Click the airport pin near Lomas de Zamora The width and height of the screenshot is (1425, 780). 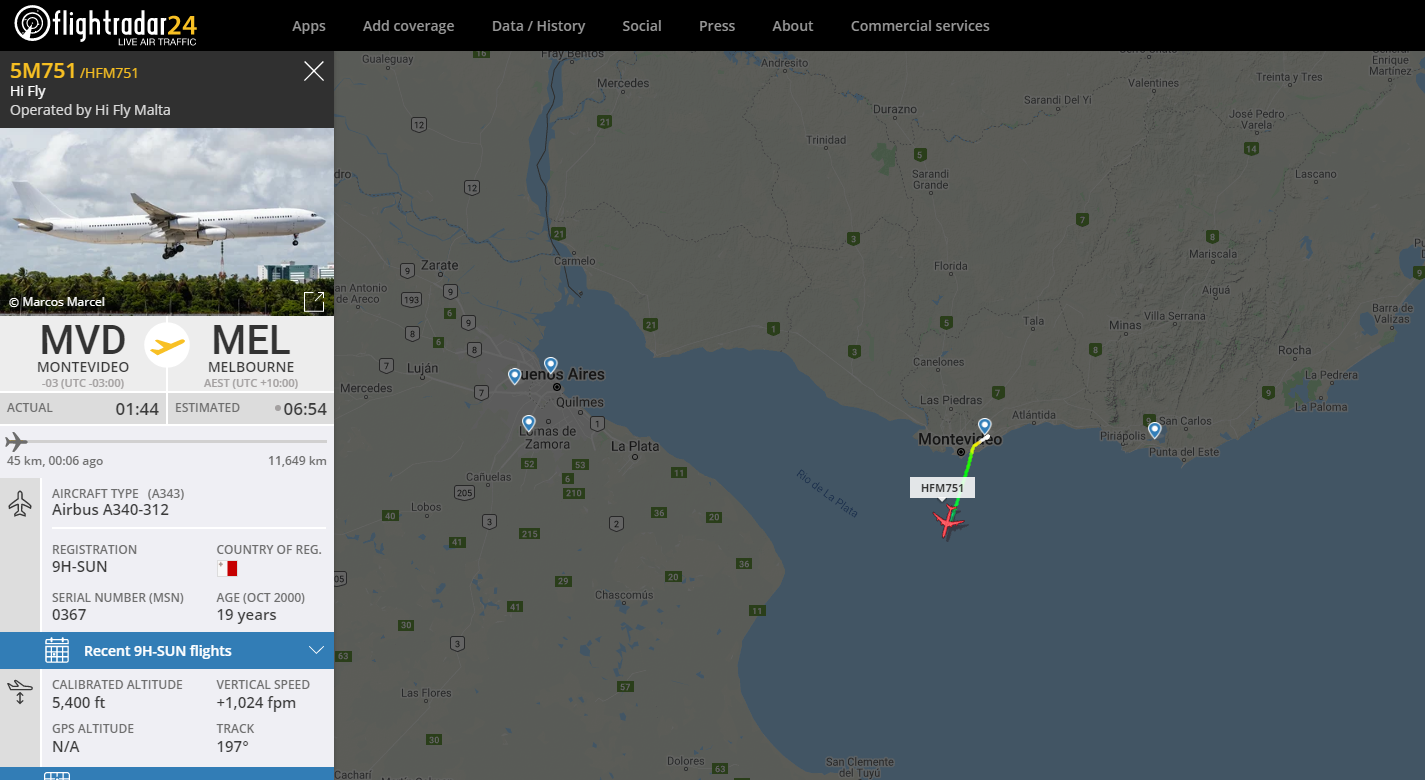click(x=529, y=423)
